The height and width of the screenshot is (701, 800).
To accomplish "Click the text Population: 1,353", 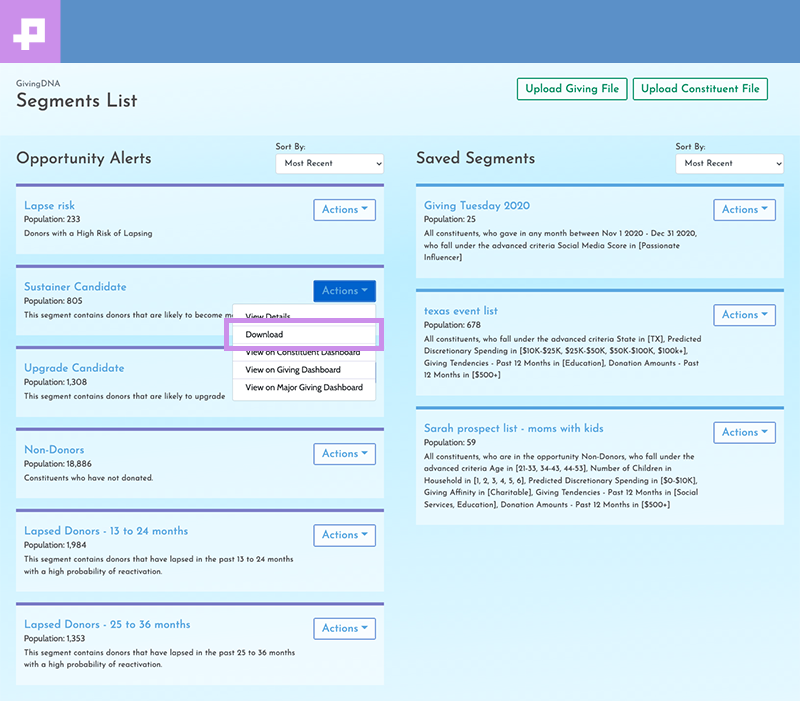I will [55, 638].
